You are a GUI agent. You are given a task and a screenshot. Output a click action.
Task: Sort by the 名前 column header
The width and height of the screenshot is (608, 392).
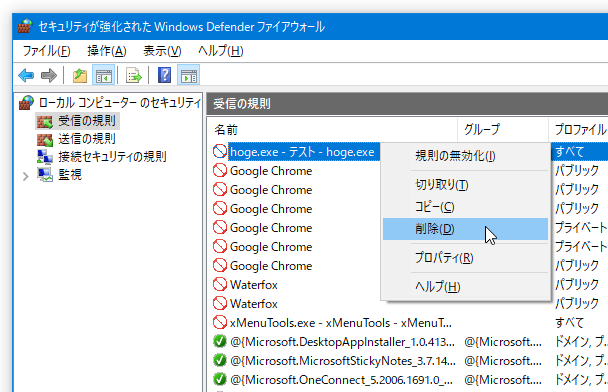click(333, 130)
